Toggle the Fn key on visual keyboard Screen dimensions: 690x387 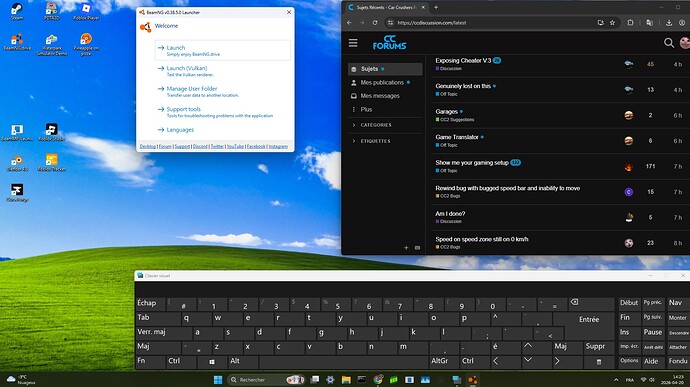[149, 361]
